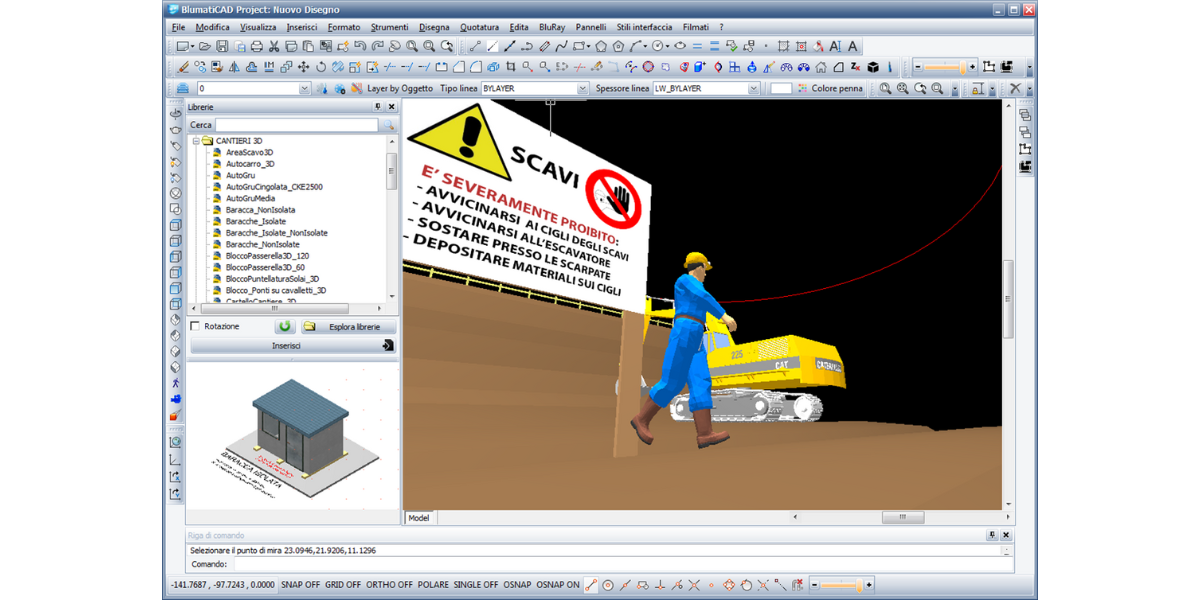Toggle SNAP OFF in the status bar
Image resolution: width=1200 pixels, height=600 pixels.
coord(301,584)
